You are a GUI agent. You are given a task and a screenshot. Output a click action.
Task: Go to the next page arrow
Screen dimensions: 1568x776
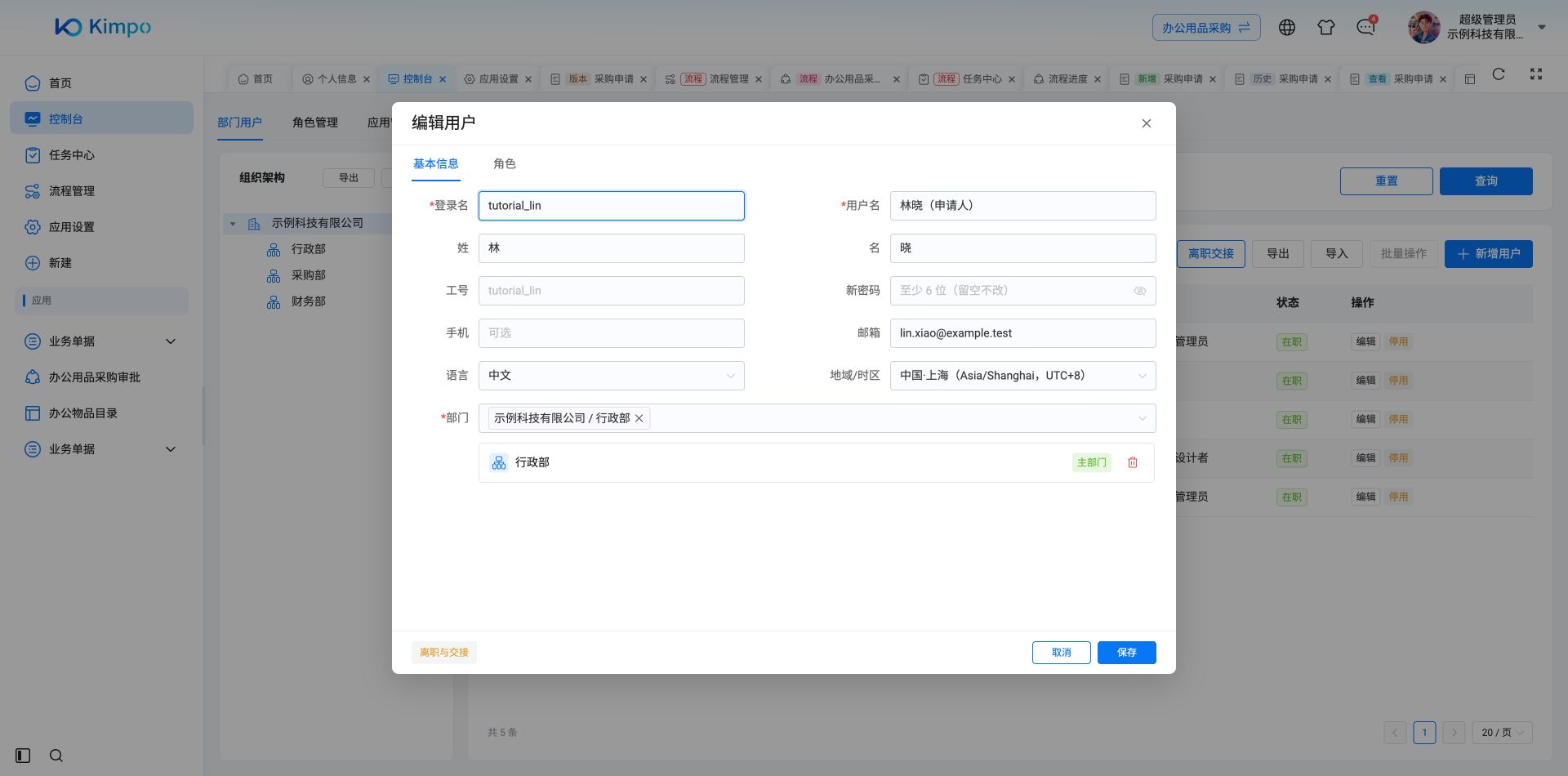pos(1454,733)
